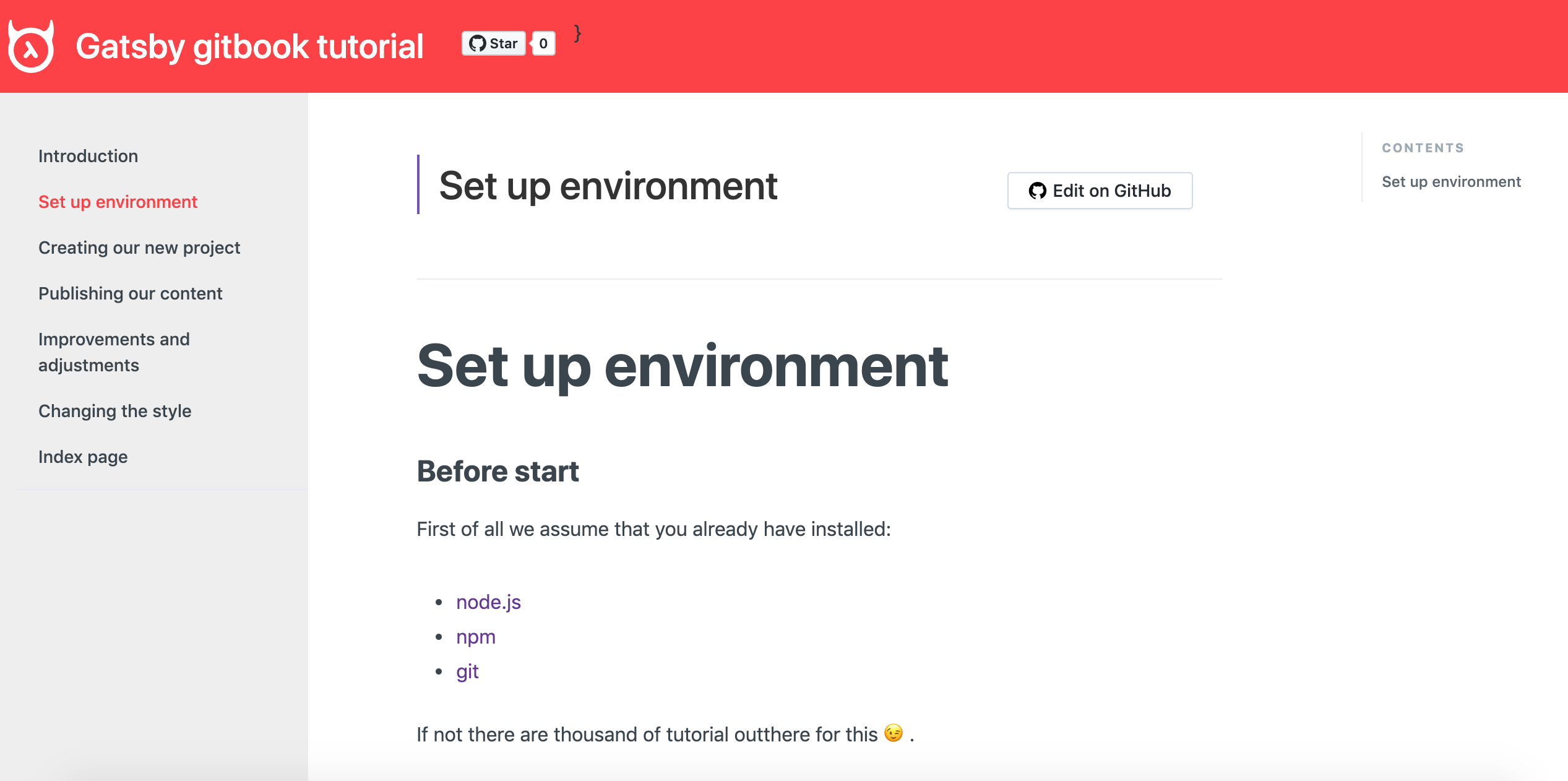Open Publishing our content page
The height and width of the screenshot is (781, 1568).
[130, 293]
